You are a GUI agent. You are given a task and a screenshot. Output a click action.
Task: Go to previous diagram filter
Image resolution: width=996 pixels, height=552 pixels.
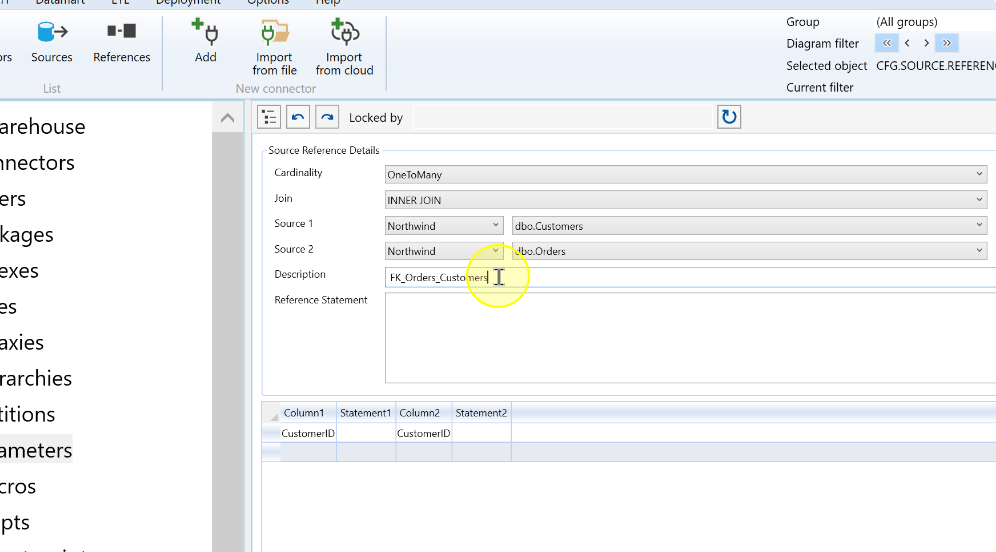[907, 43]
